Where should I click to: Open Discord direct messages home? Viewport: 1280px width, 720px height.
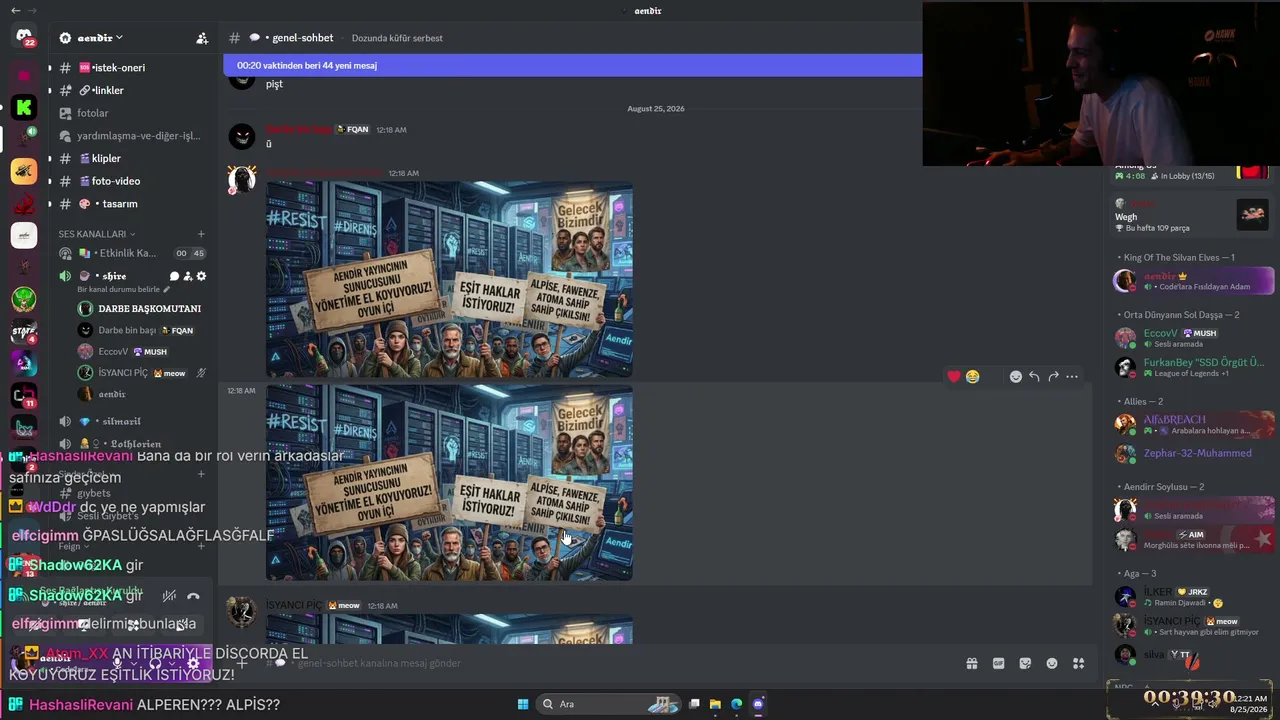[x=24, y=37]
